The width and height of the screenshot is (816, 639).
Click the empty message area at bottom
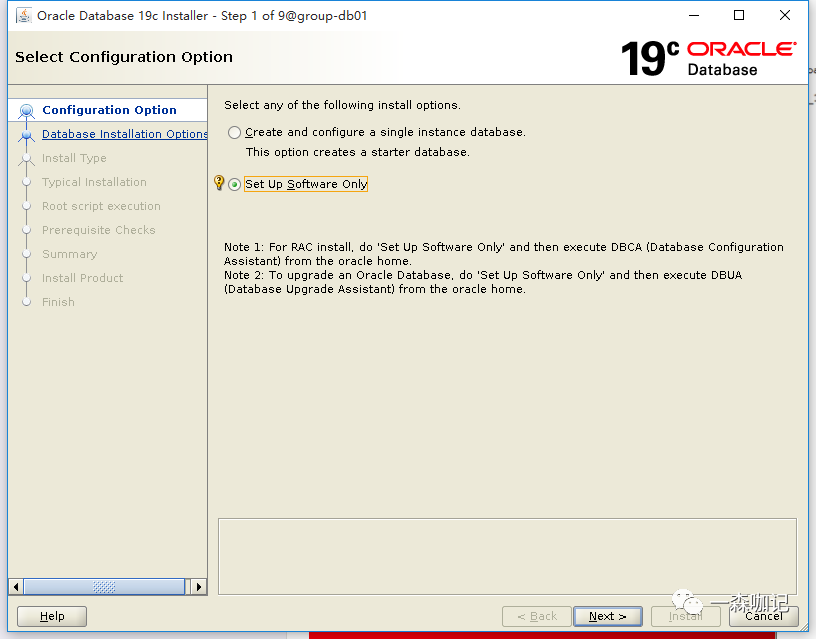tap(507, 556)
